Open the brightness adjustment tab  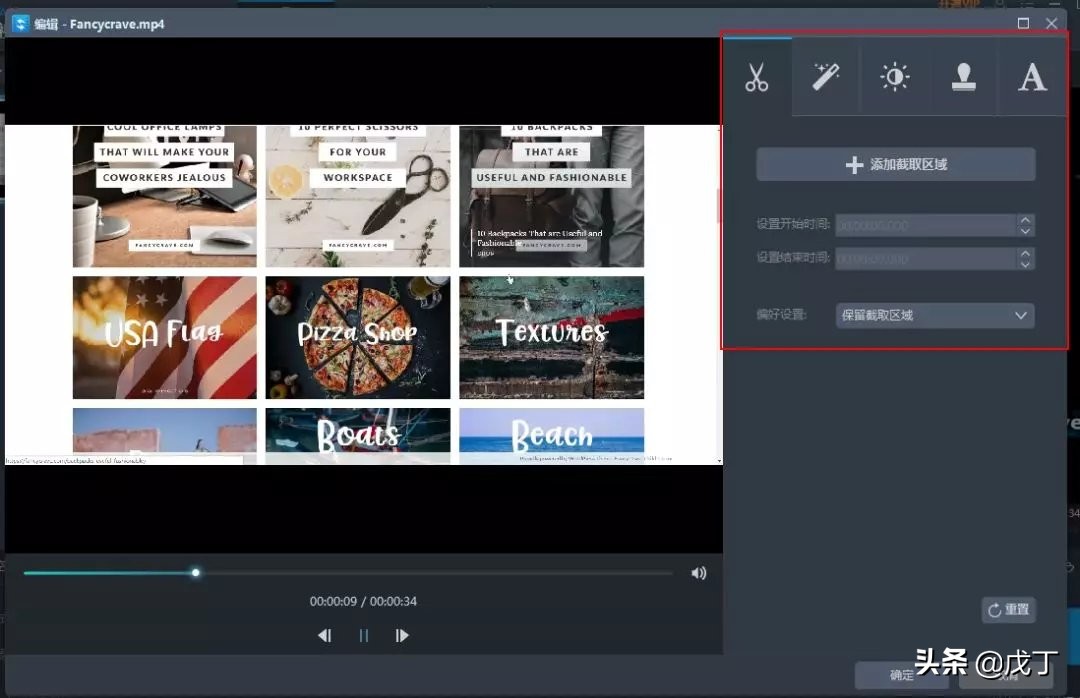coord(895,76)
